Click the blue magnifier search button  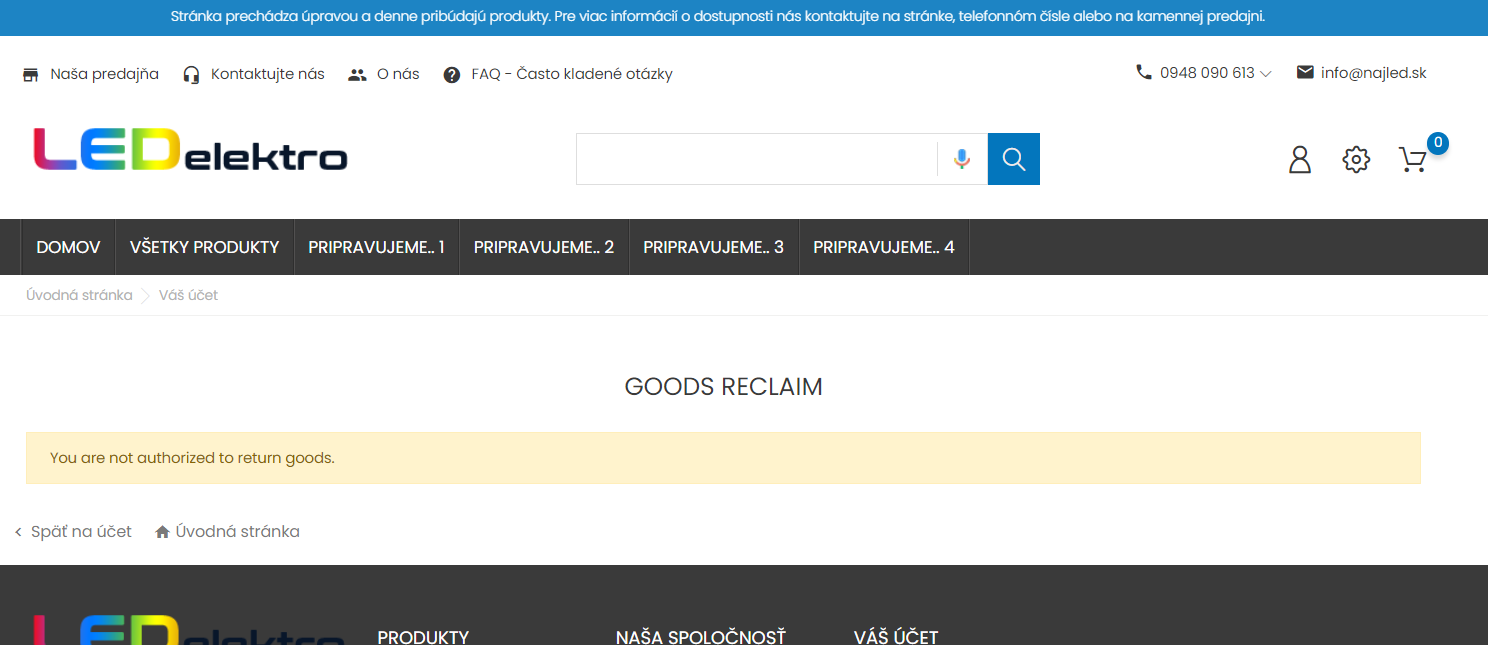(x=1014, y=159)
